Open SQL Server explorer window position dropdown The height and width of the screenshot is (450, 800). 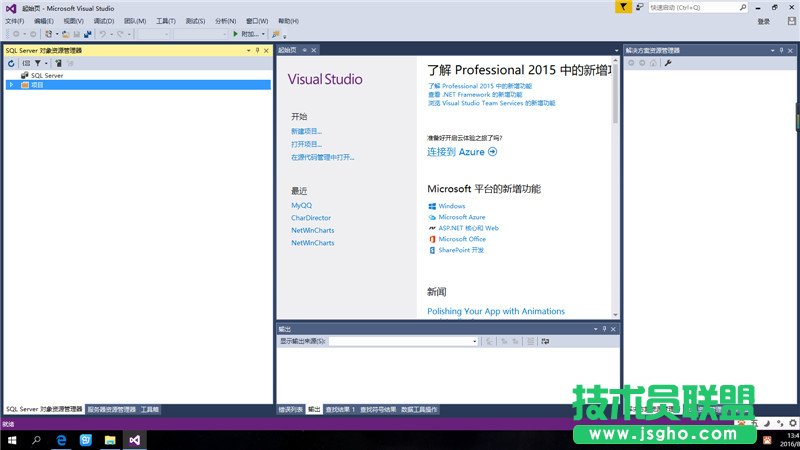[248, 51]
